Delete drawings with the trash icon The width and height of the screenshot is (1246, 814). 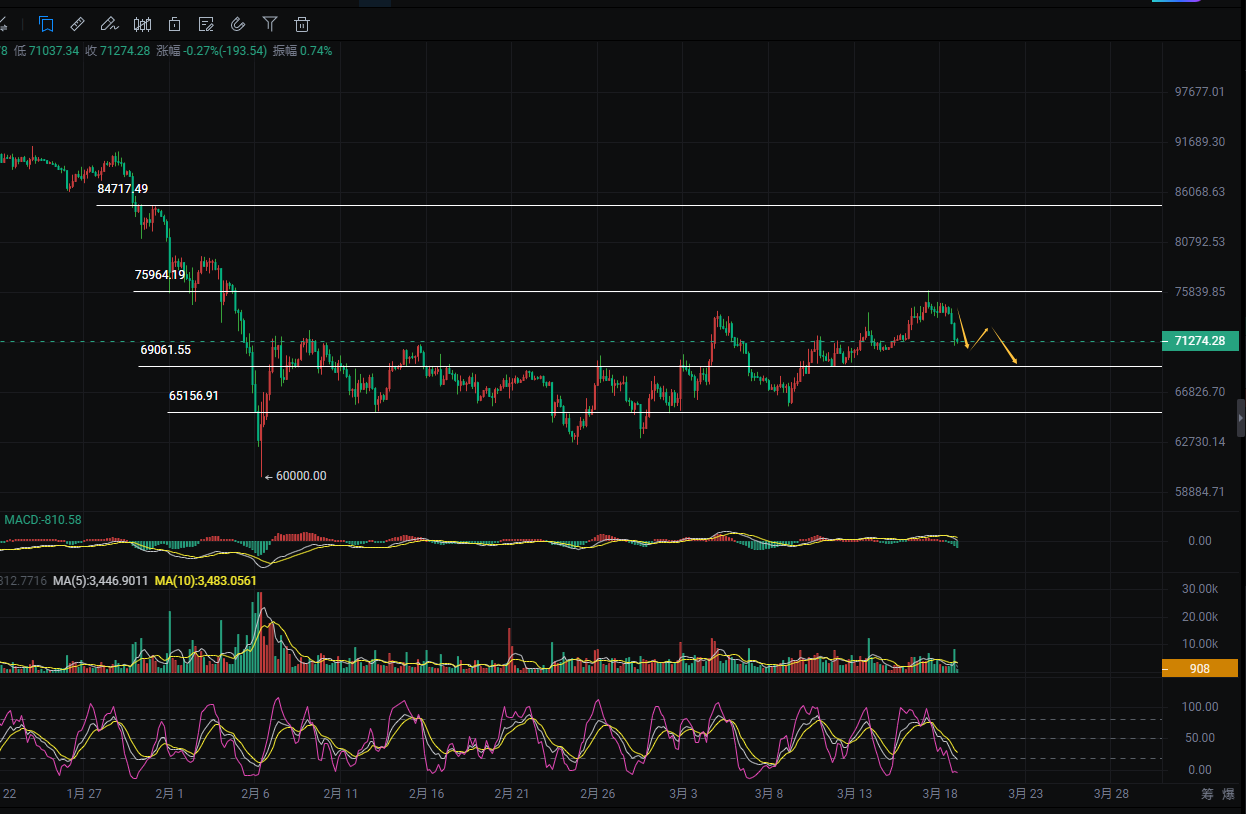click(x=302, y=23)
